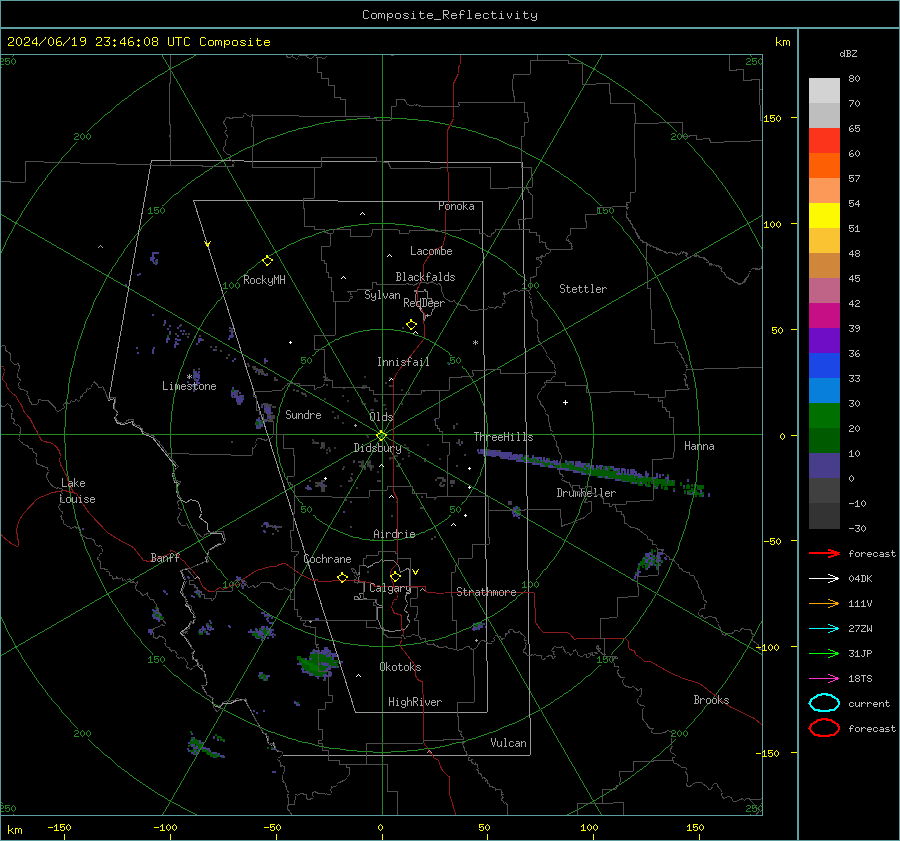The width and height of the screenshot is (900, 841).
Task: Click the red forecast arrow in legend
Action: pyautogui.click(x=824, y=553)
